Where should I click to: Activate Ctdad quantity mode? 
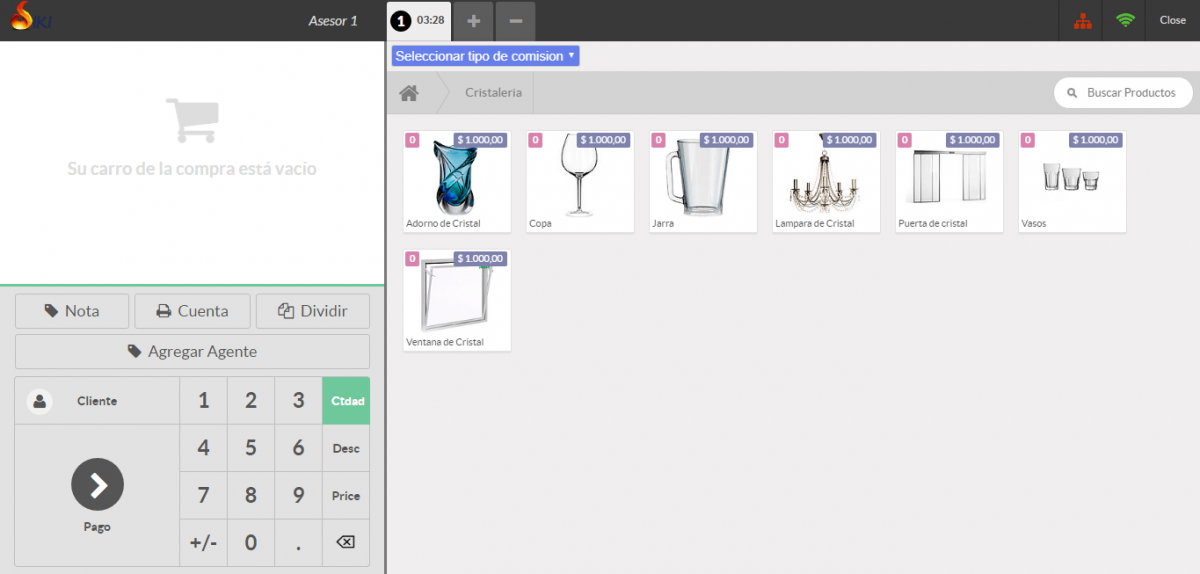(x=346, y=401)
